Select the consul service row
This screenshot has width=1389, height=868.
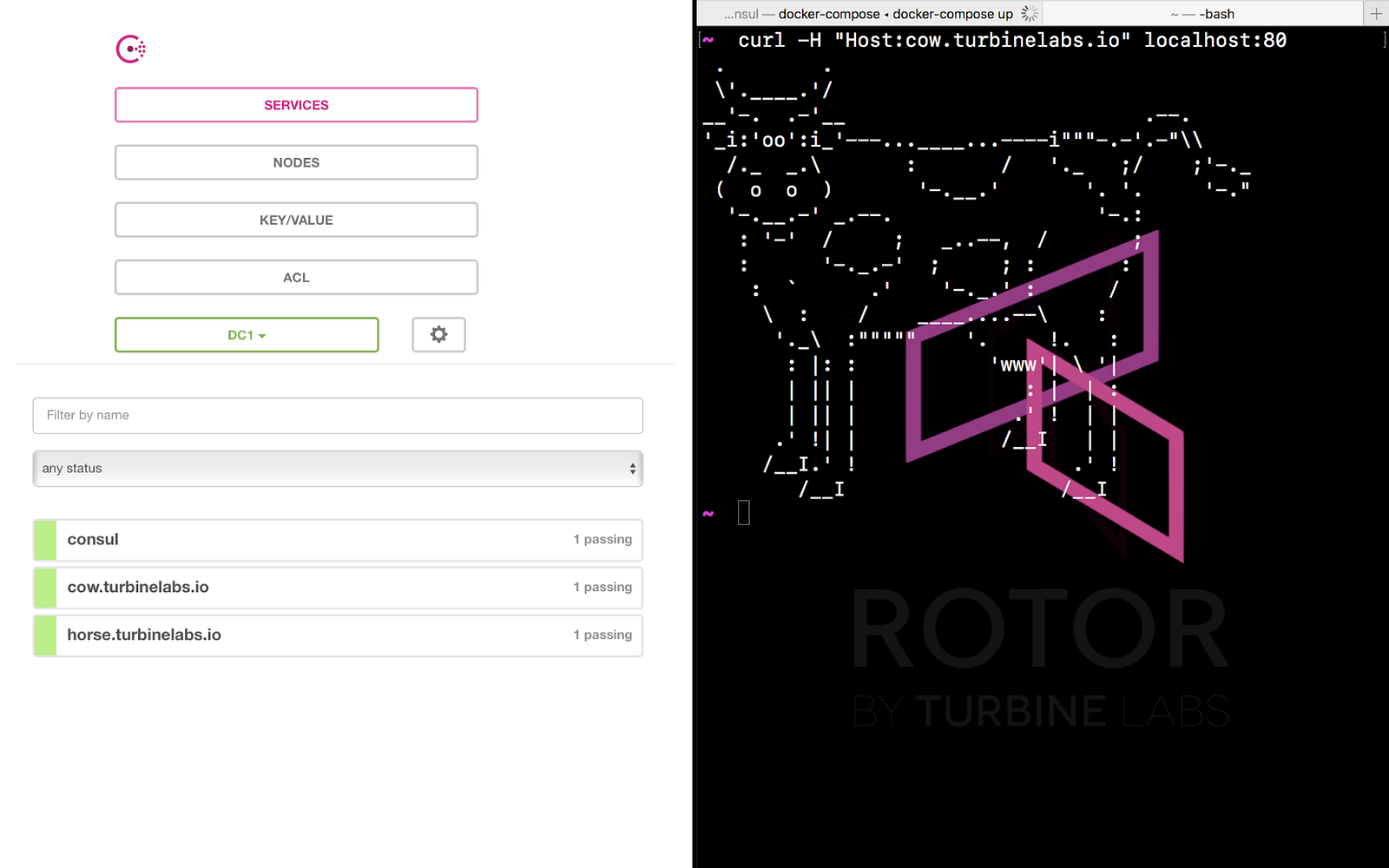pos(338,540)
